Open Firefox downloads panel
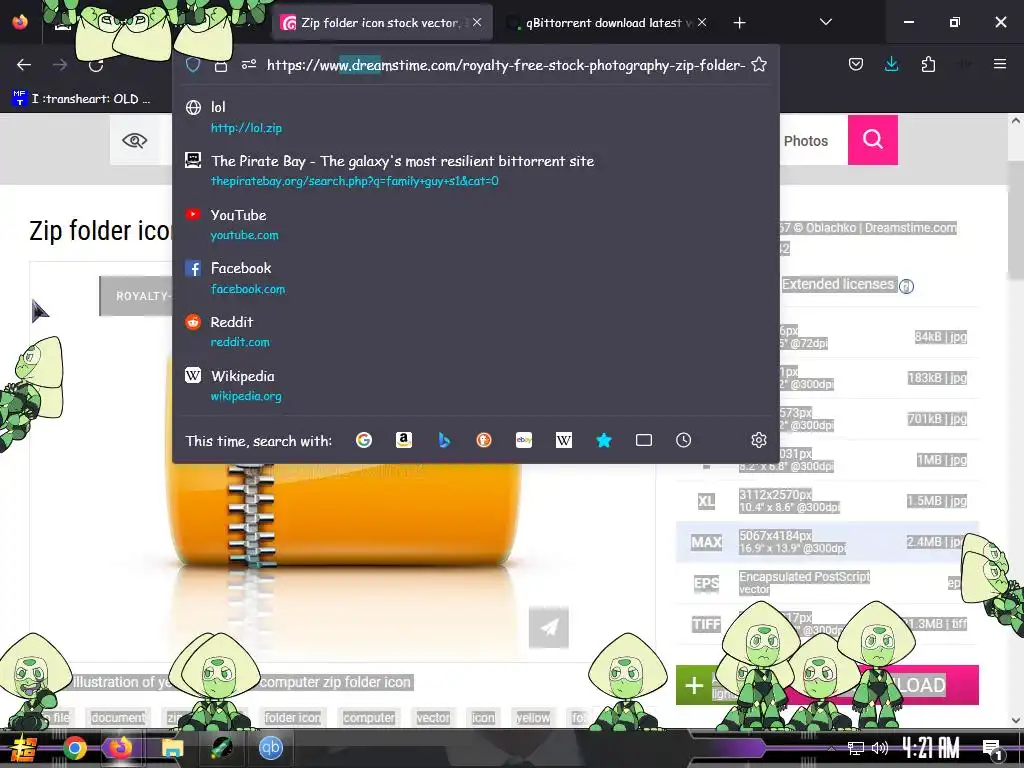 (x=891, y=64)
